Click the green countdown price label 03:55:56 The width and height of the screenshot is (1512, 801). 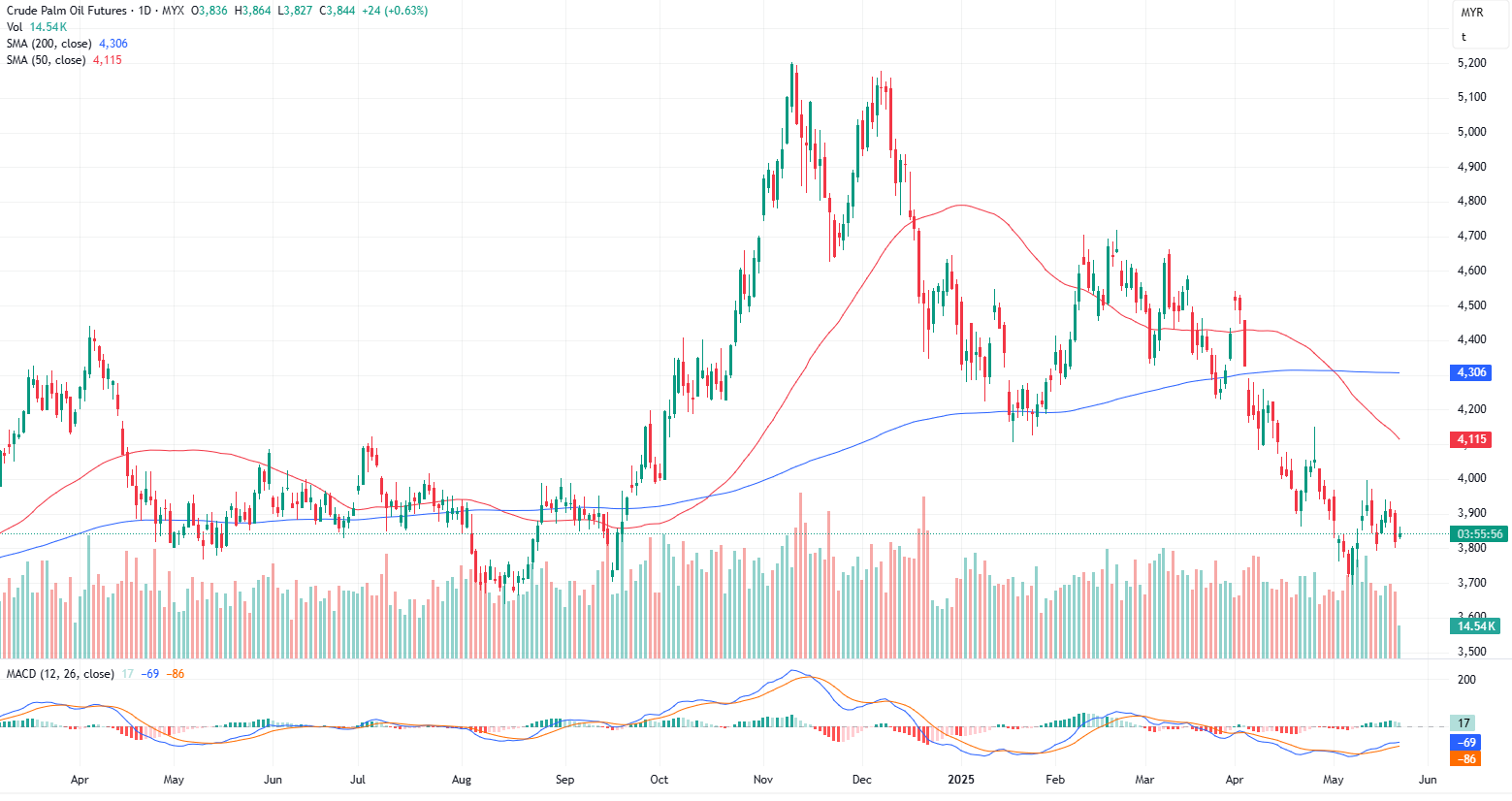[1479, 534]
